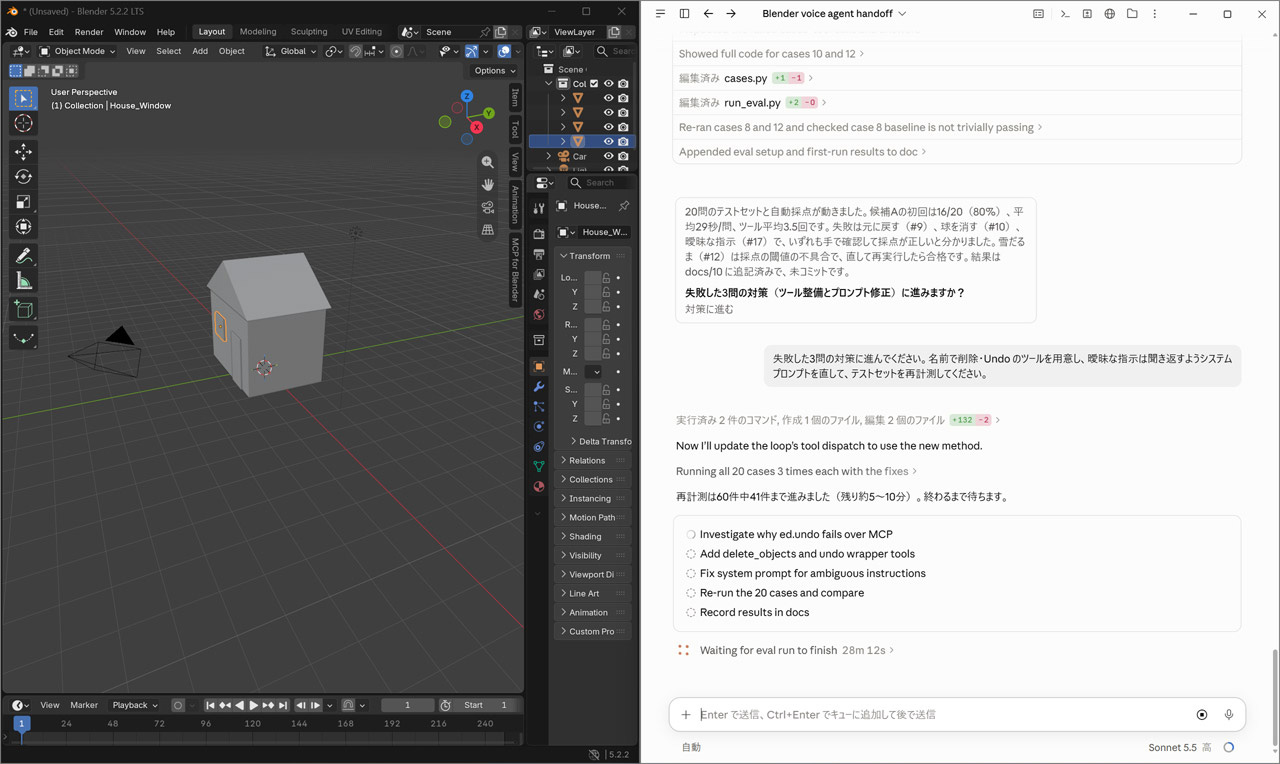The width and height of the screenshot is (1280, 764).
Task: Play the Blender timeline animation
Action: (253, 706)
